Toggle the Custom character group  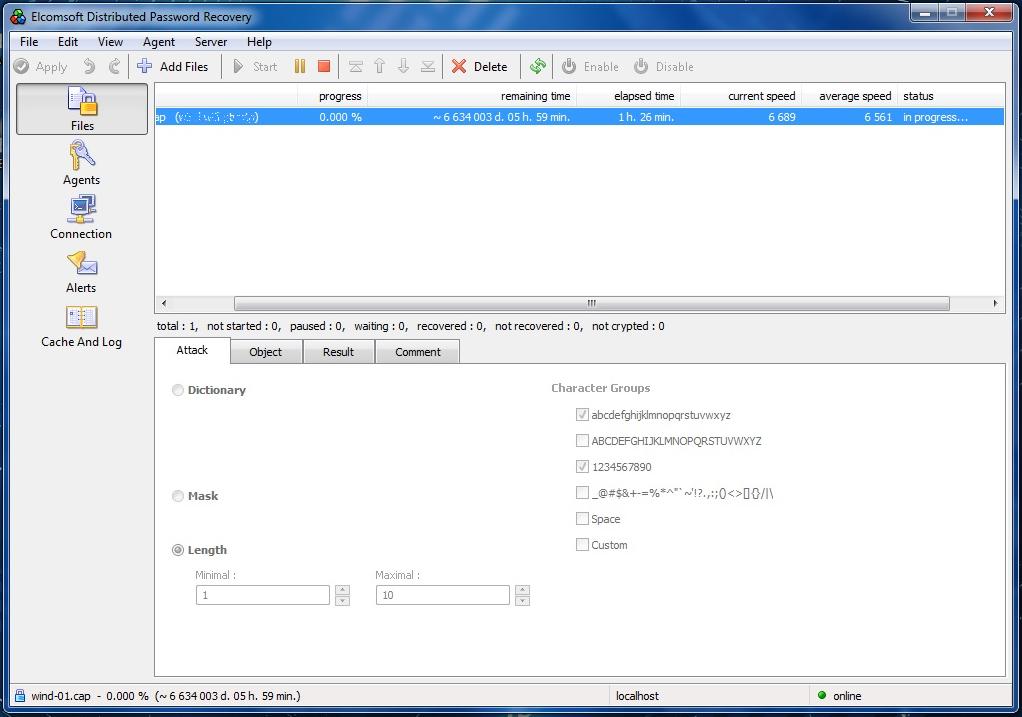[582, 545]
